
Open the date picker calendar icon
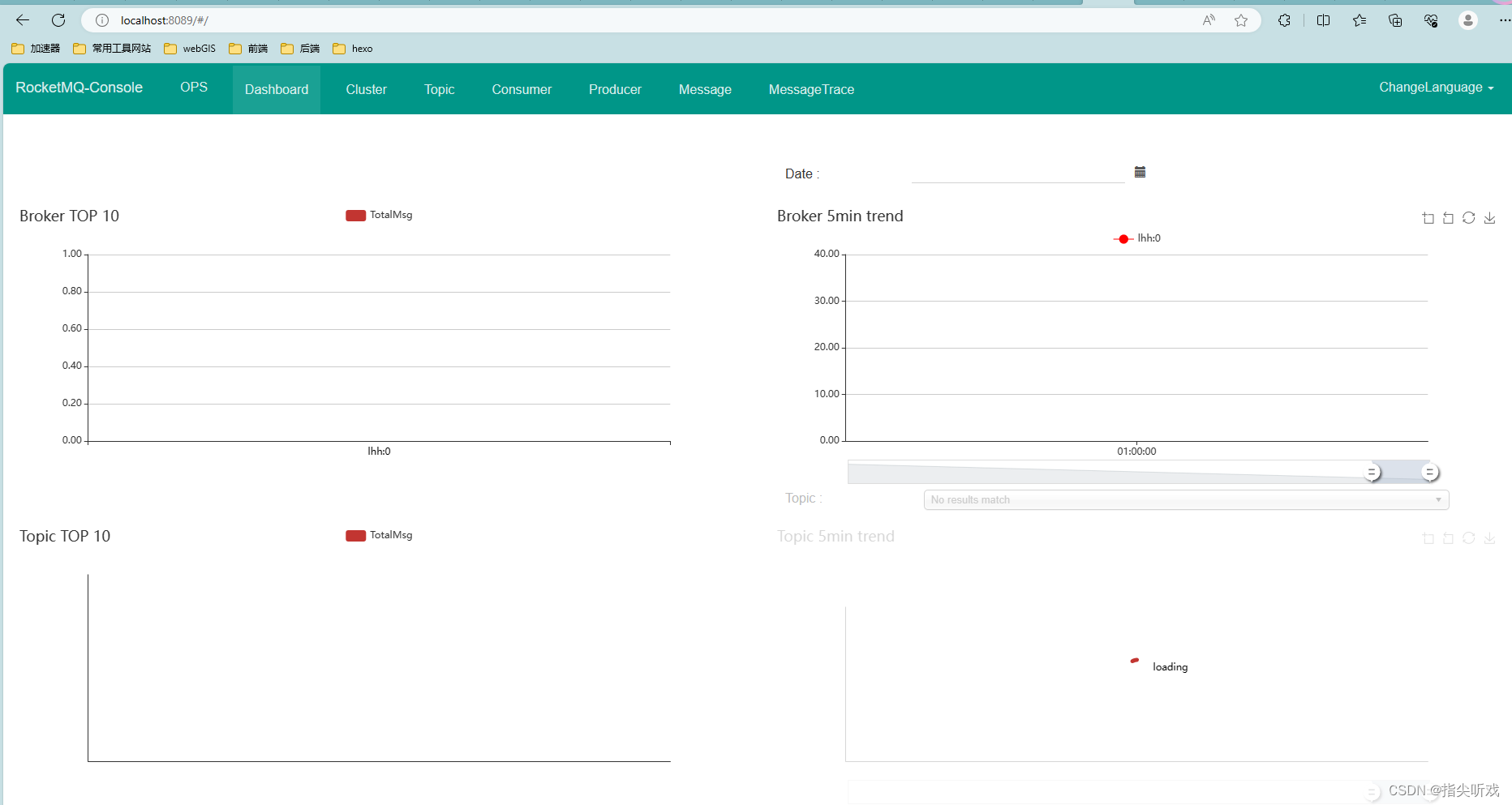1140,172
